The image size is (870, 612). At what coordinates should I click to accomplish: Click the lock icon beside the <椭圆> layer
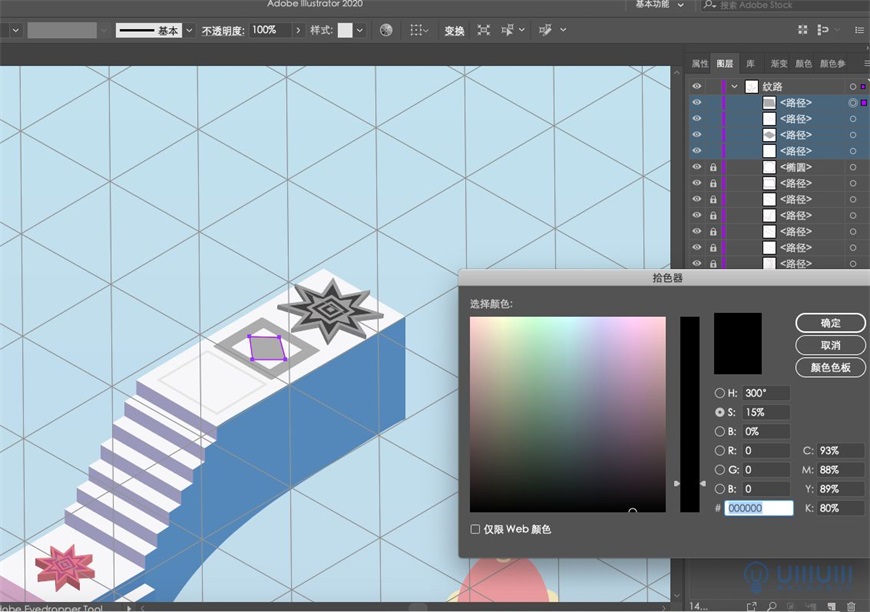pos(713,167)
